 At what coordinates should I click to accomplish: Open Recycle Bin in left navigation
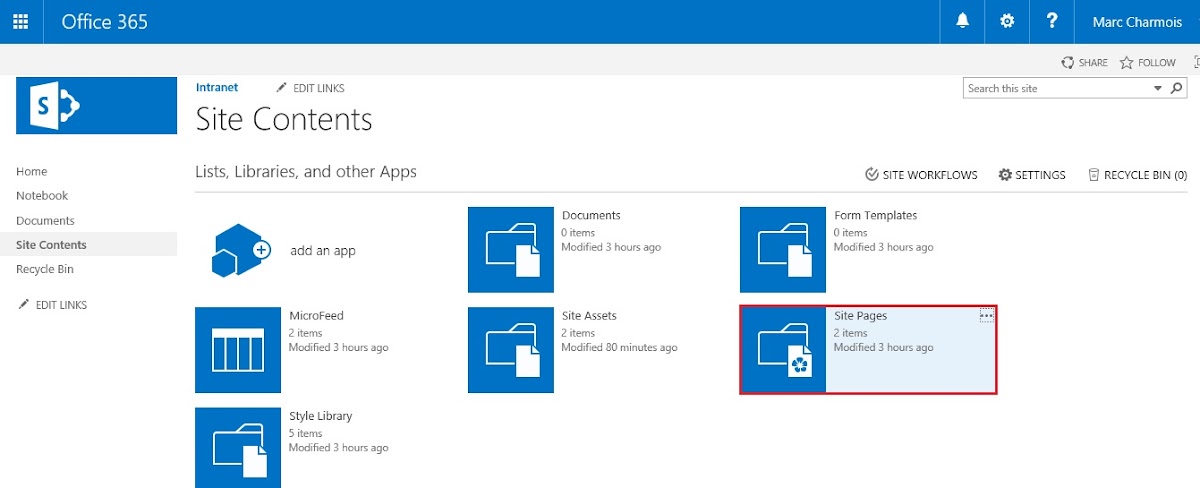click(45, 269)
